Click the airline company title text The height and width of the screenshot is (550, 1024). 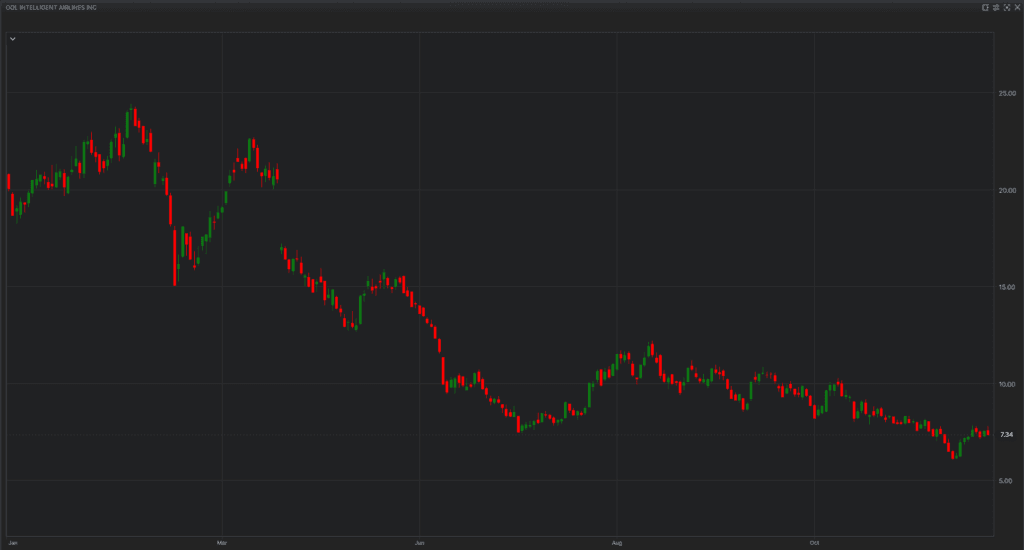51,8
